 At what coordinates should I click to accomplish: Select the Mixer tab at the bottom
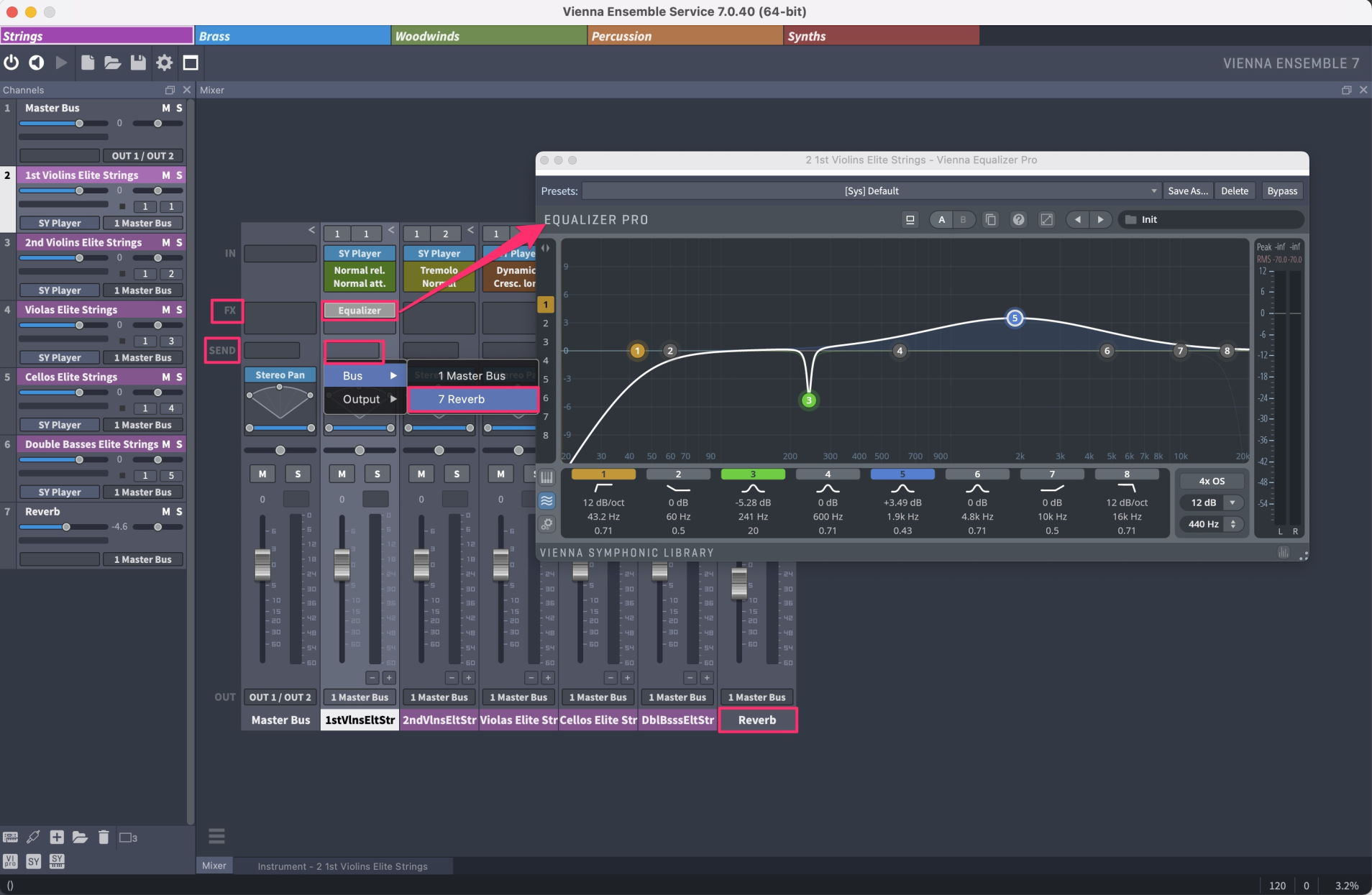coord(214,866)
